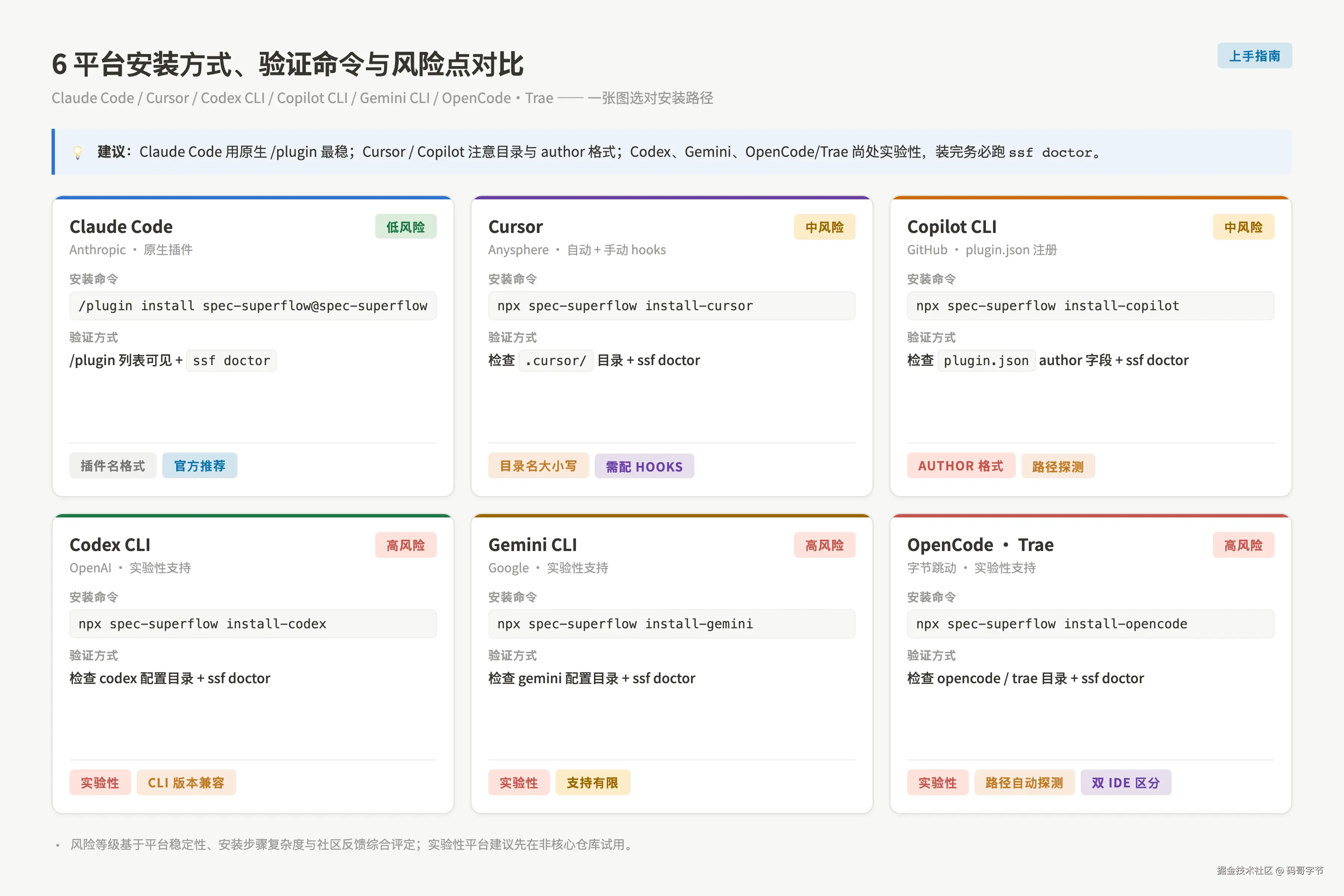Click the lightbulb icon in the advice banner
This screenshot has height=896, width=1344.
(77, 152)
